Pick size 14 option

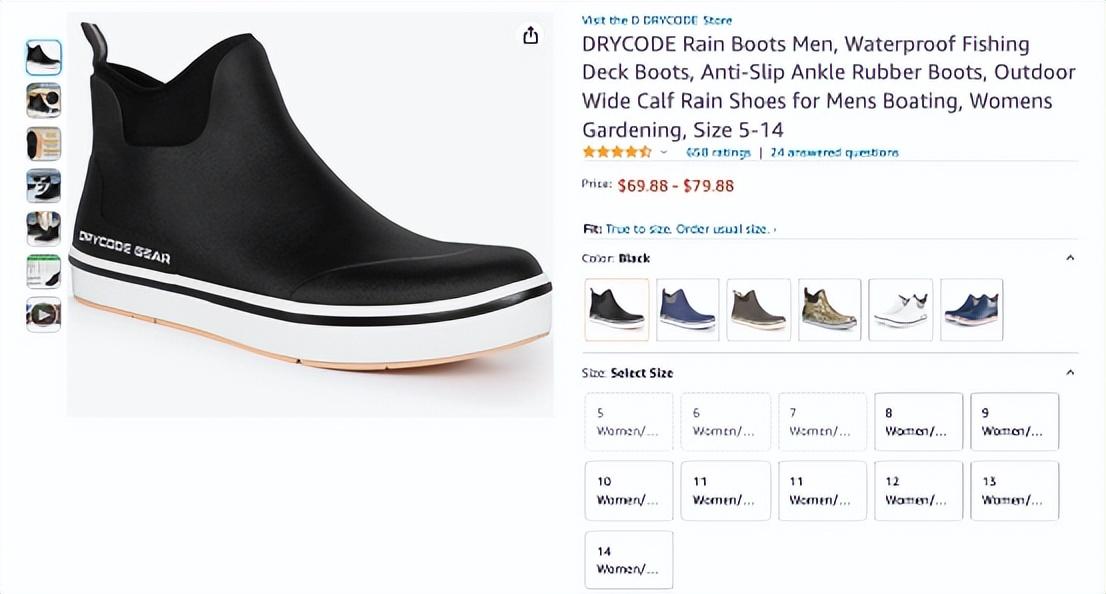point(628,560)
